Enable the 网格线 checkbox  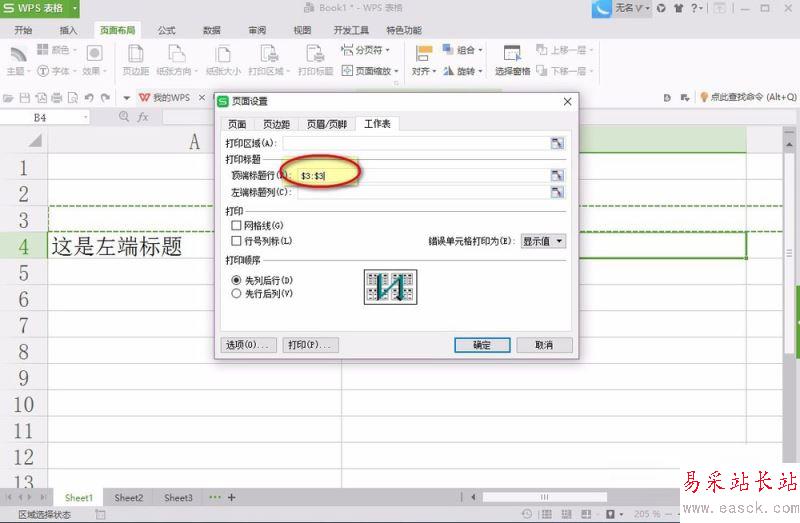click(237, 226)
